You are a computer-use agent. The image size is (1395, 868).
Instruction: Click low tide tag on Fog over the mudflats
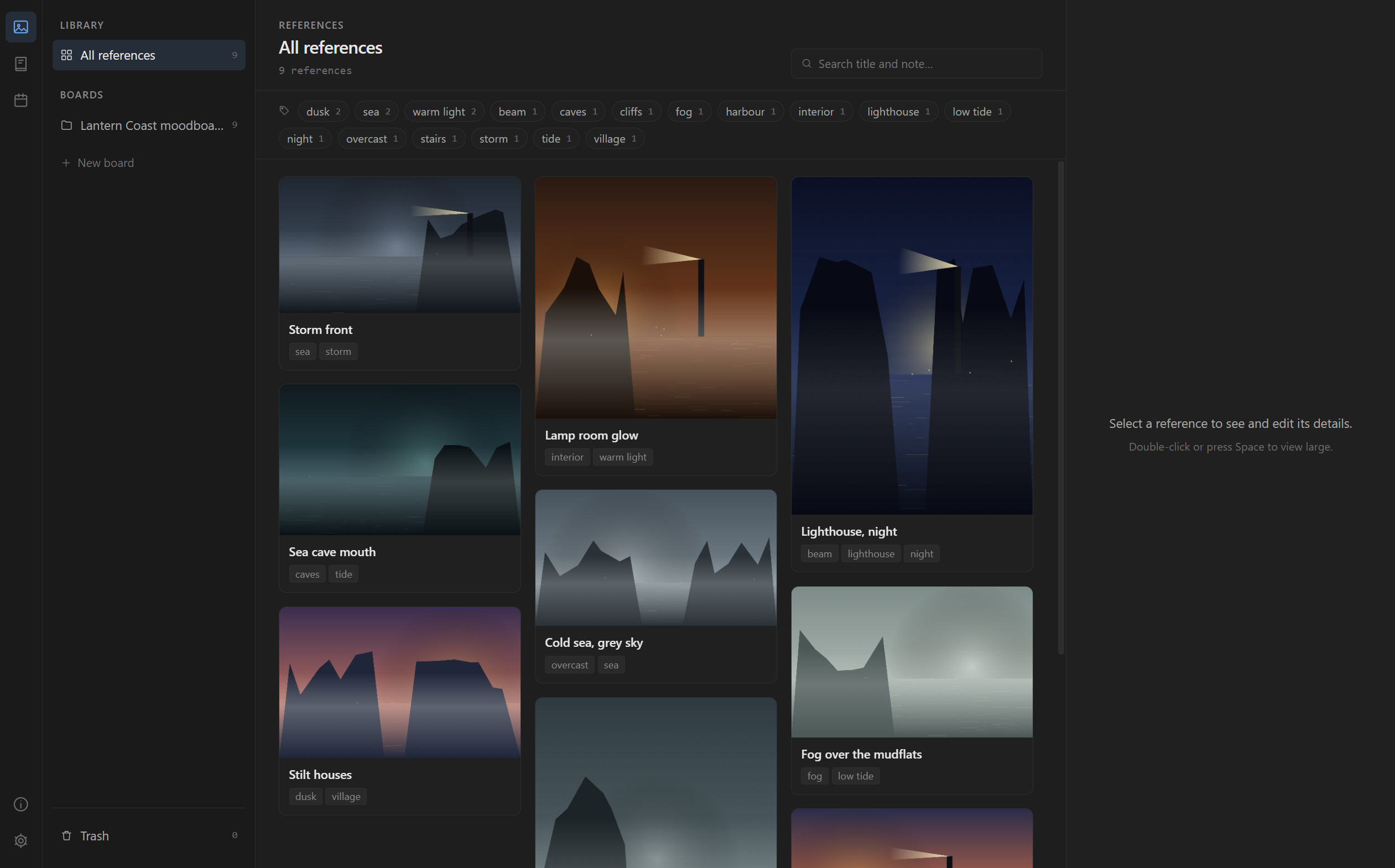[x=855, y=776]
